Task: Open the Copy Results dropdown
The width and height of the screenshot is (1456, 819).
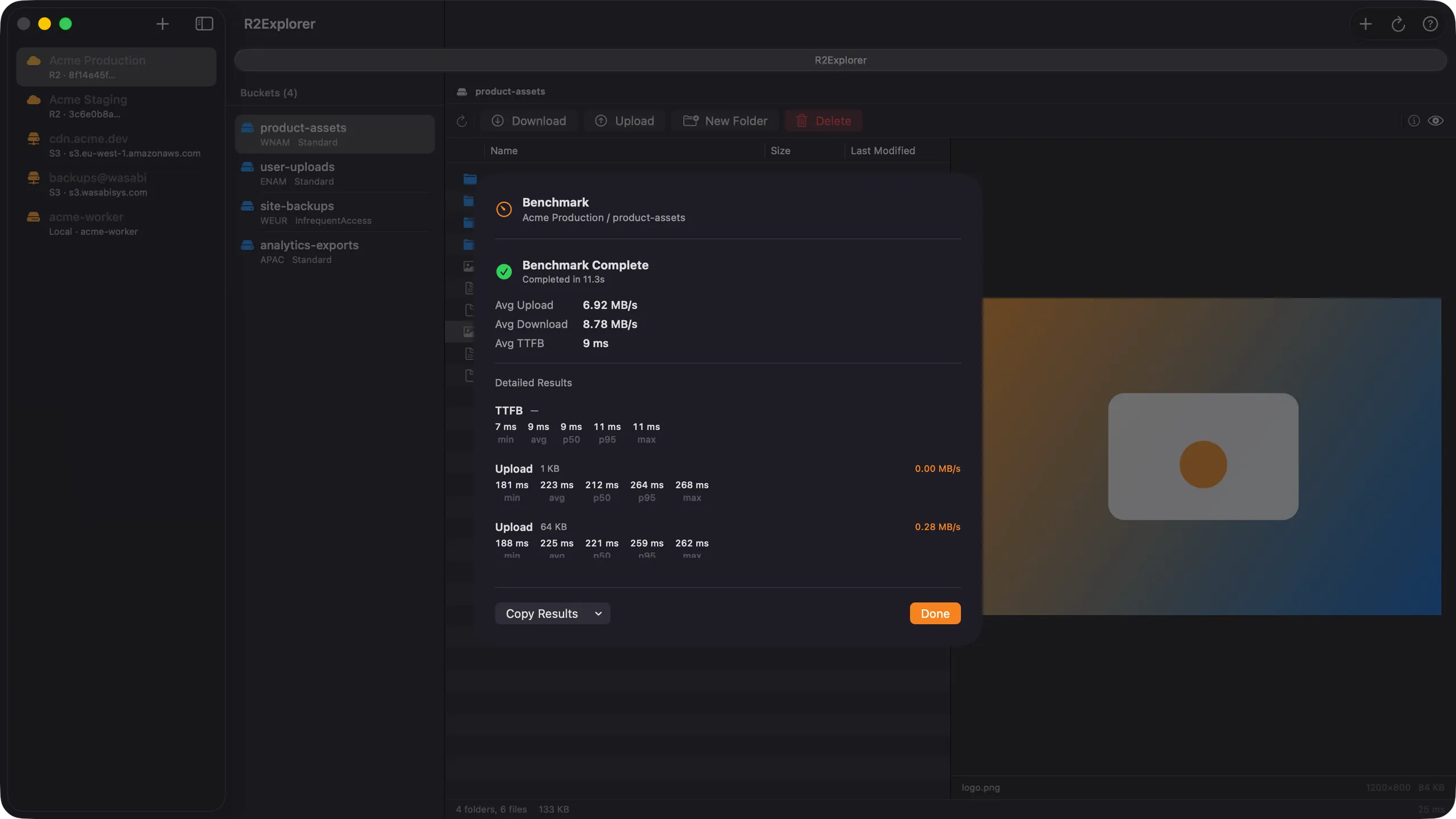Action: click(552, 614)
